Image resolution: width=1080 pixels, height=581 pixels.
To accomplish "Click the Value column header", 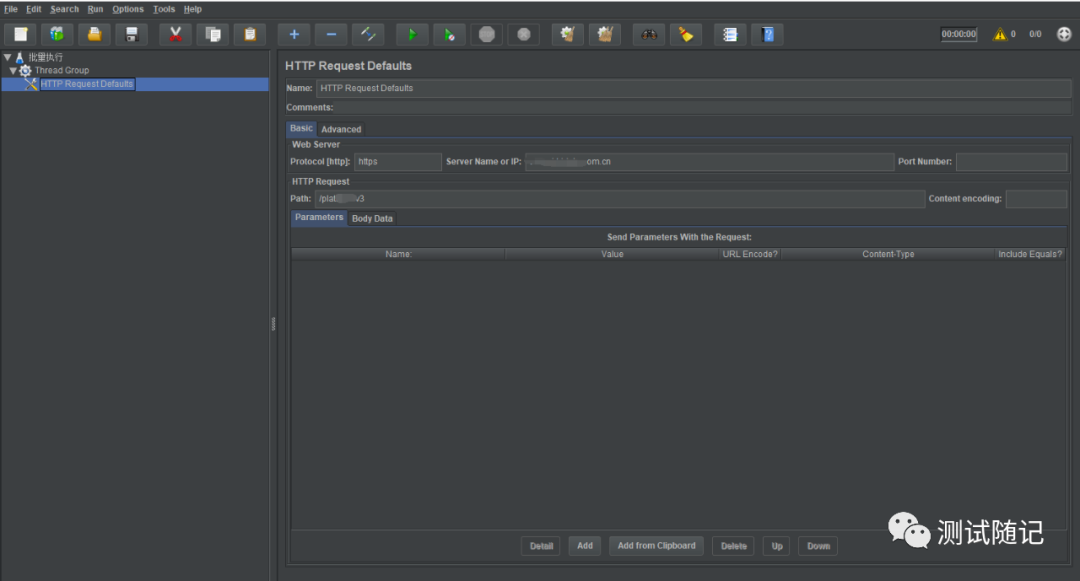I will point(612,254).
